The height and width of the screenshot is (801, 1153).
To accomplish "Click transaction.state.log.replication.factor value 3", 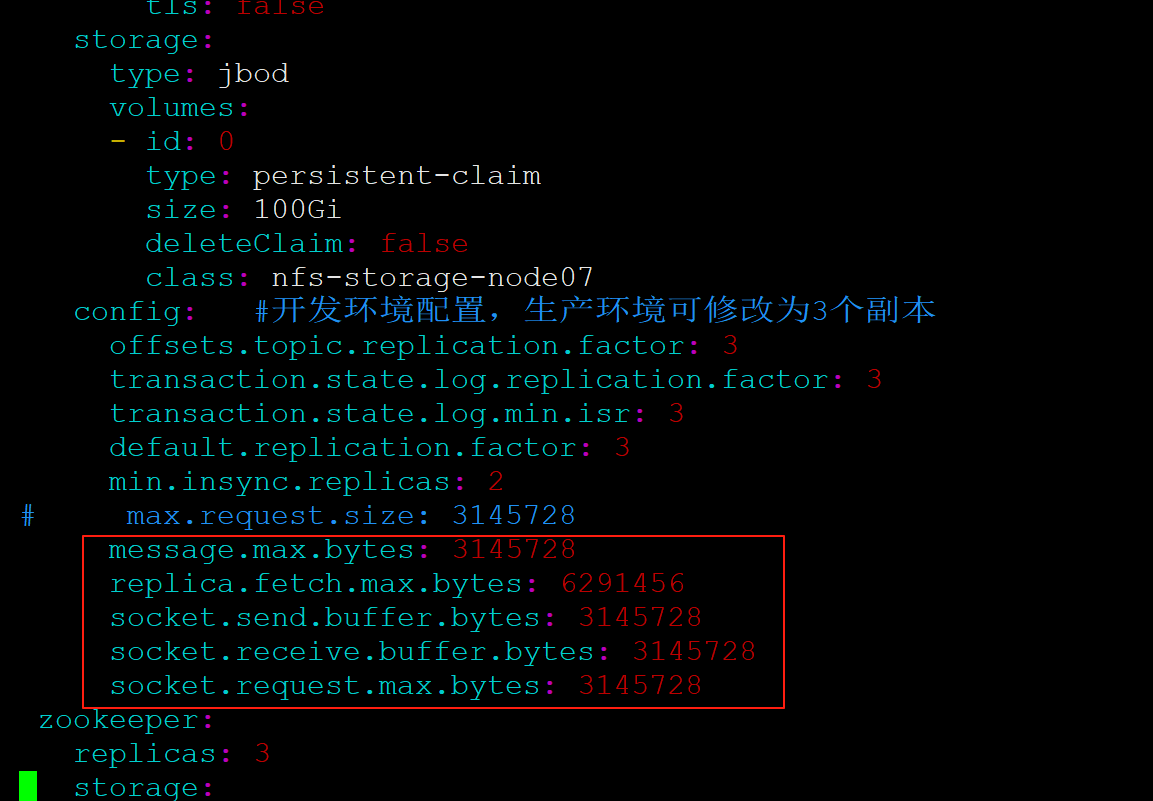I will click(x=874, y=380).
